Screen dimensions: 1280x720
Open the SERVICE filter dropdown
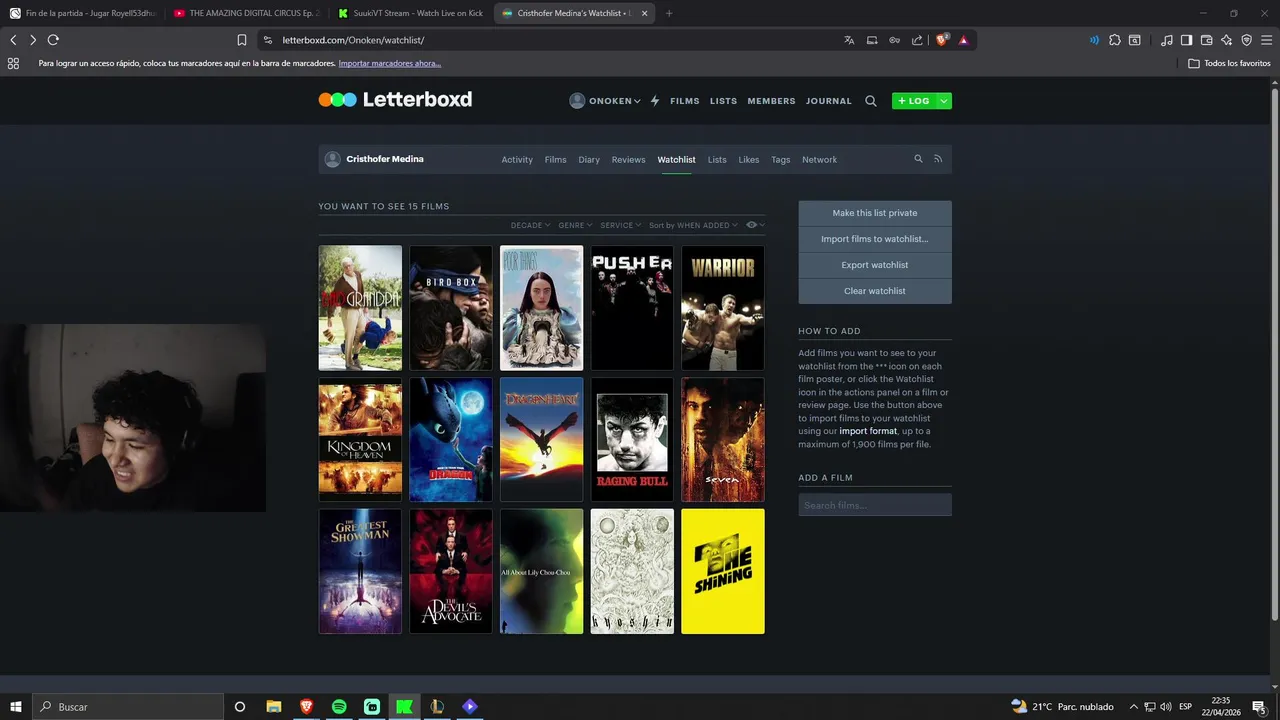tap(621, 225)
